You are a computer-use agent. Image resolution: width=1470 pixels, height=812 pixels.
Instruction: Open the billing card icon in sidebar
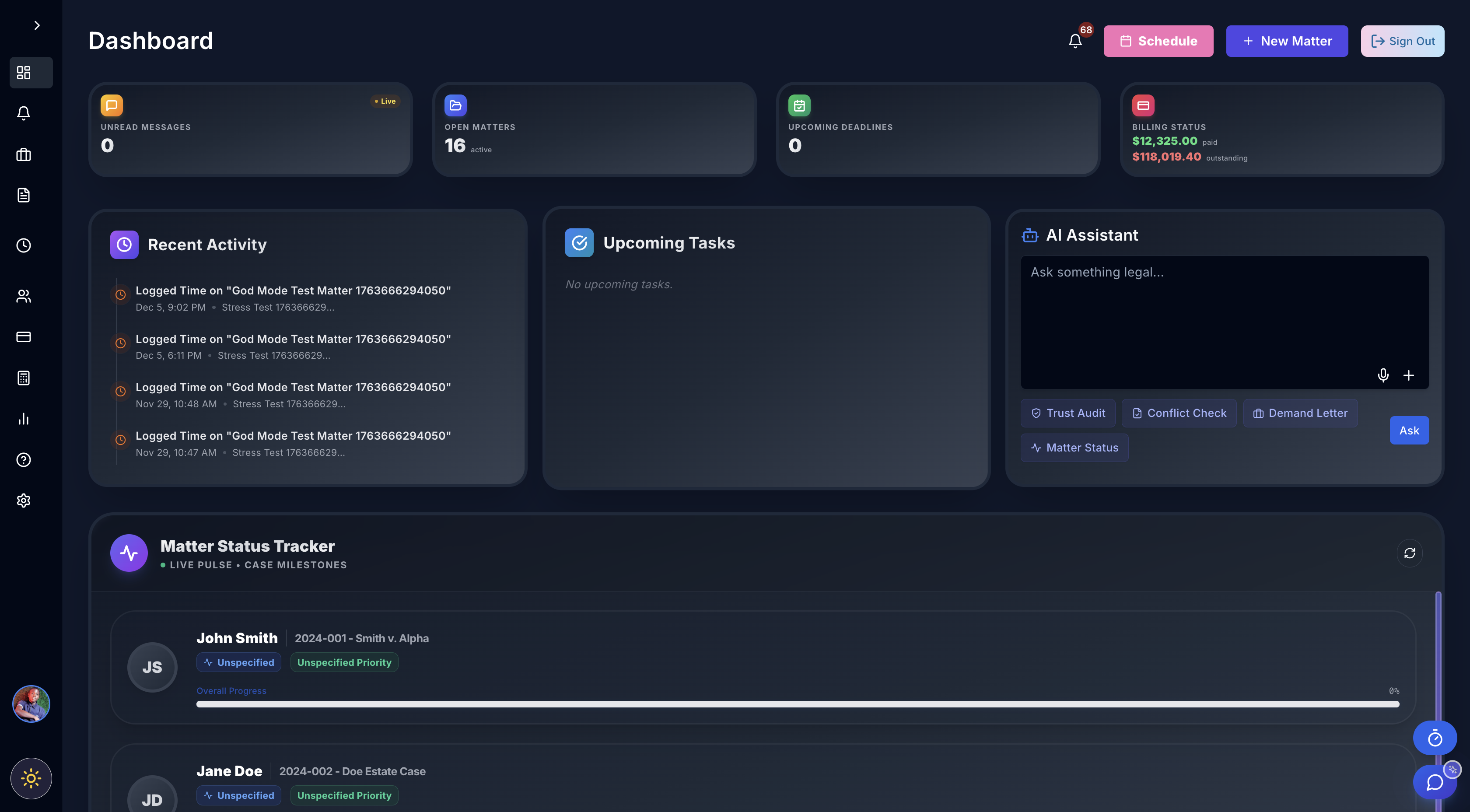click(23, 337)
